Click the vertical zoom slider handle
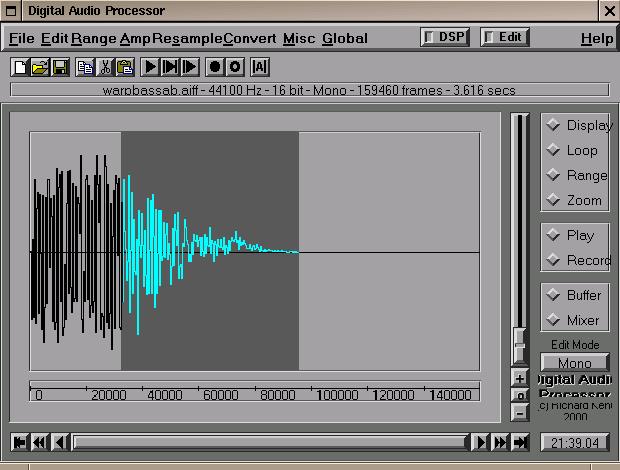Screen dimensions: 620x470 coord(520,345)
